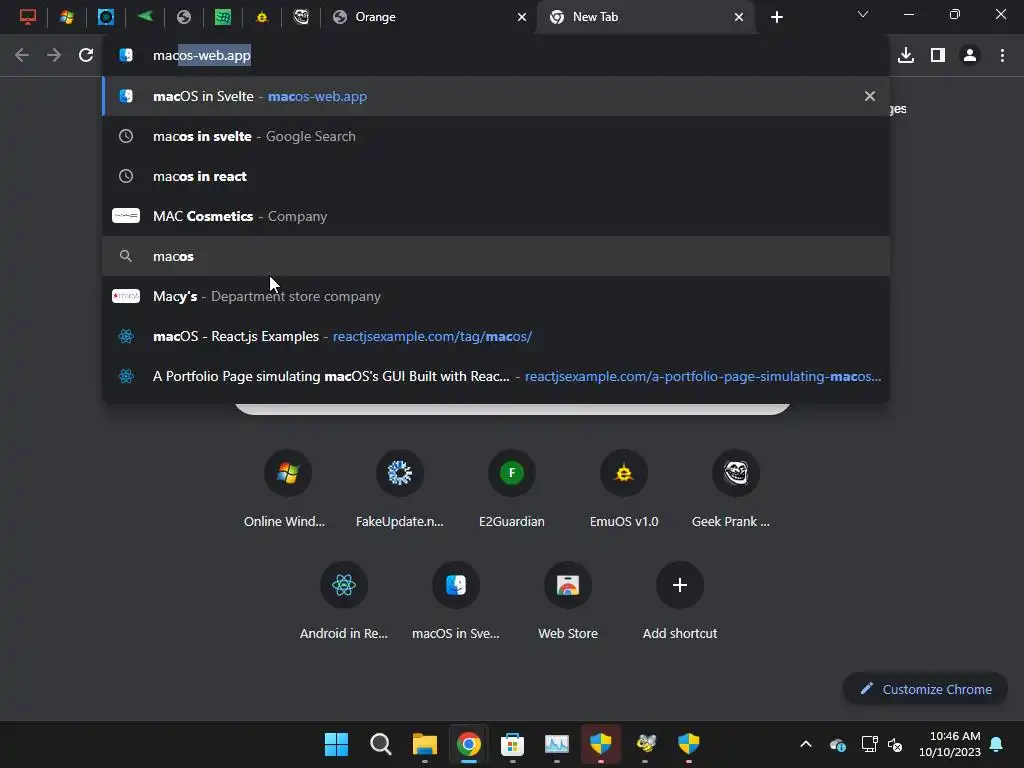1024x768 pixels.
Task: Open the network tray icon
Action: 869,744
